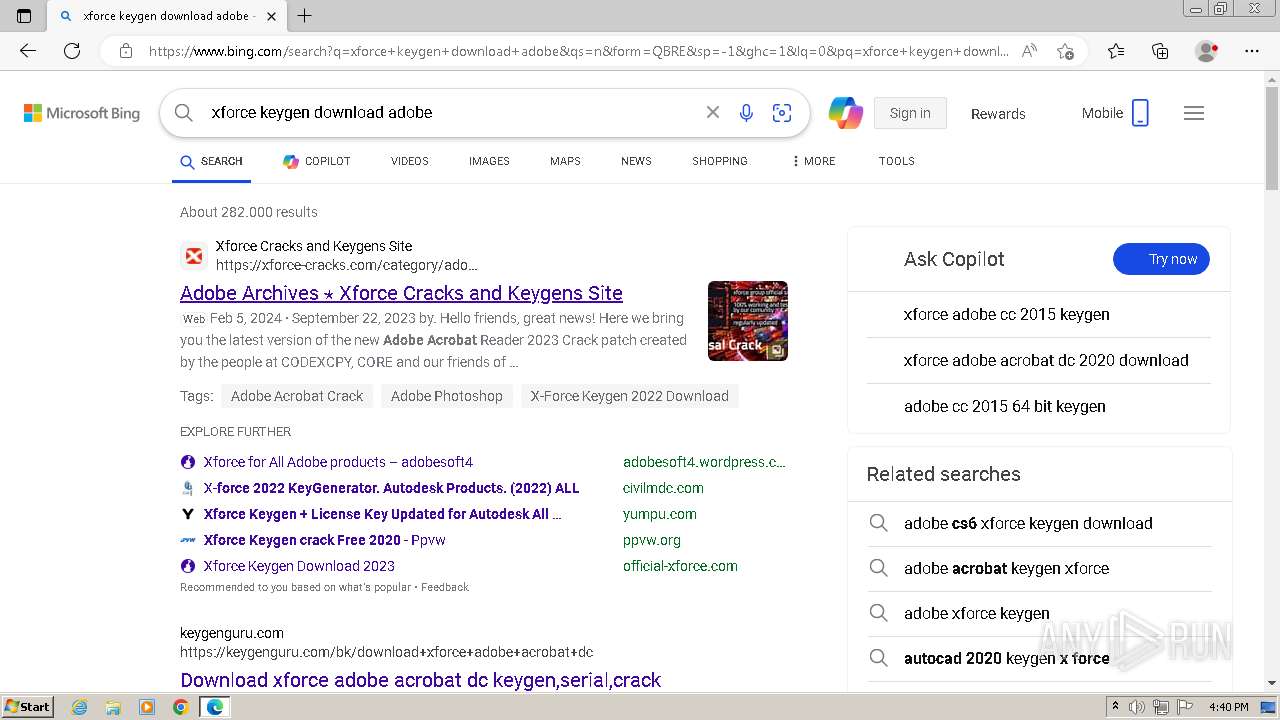1280x720 pixels.
Task: Expand the MORE search categories menu
Action: [x=813, y=161]
